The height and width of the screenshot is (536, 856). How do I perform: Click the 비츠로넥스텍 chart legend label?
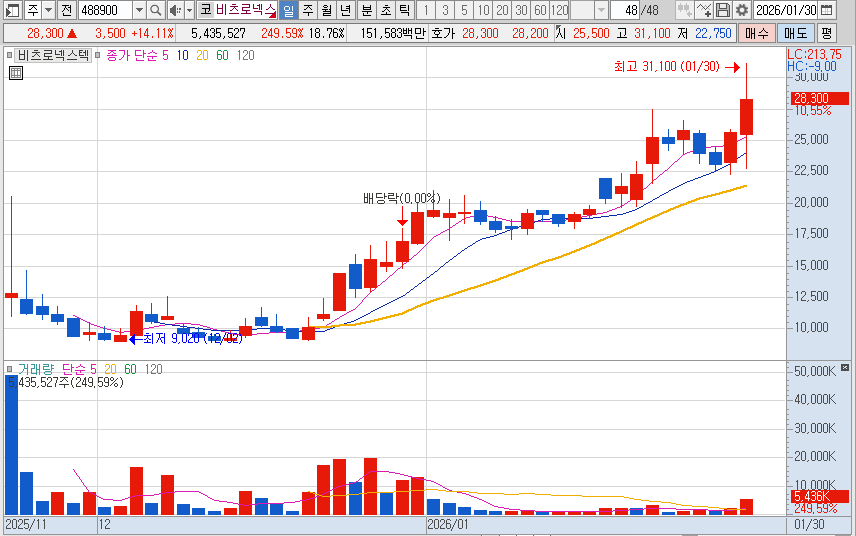pyautogui.click(x=52, y=55)
